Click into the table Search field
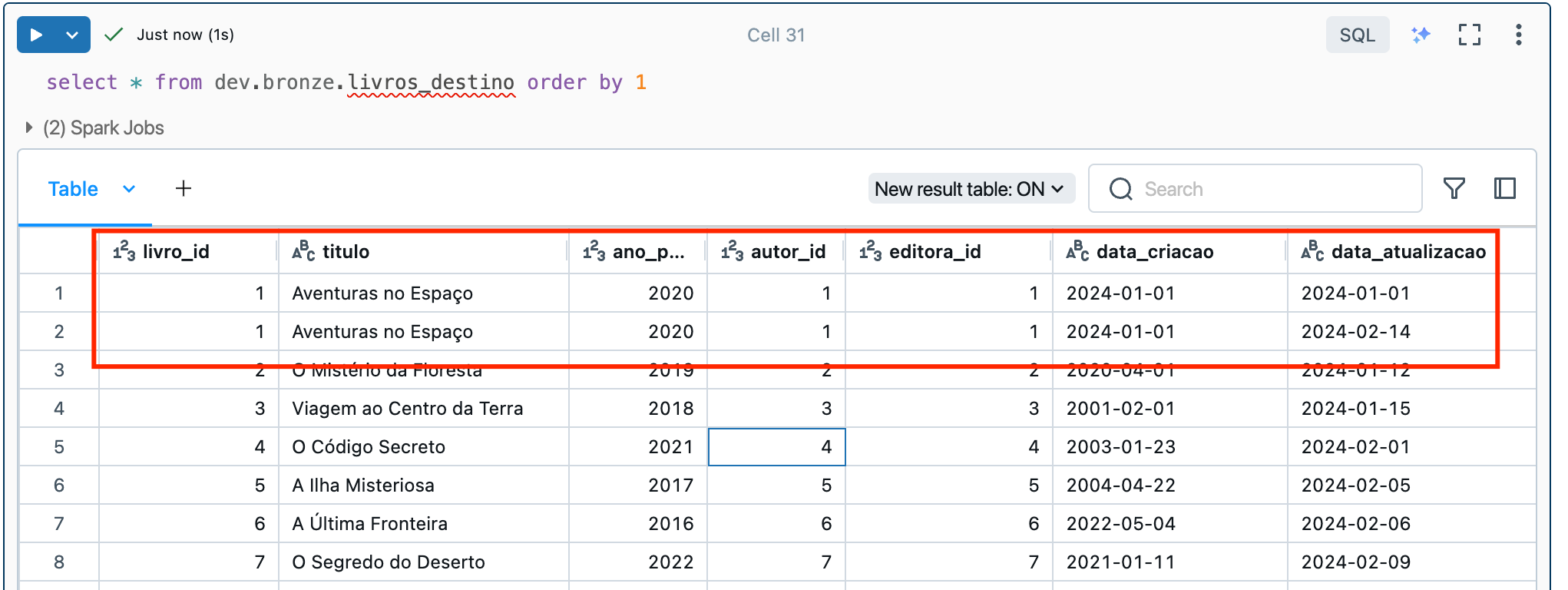This screenshot has height=590, width=1568. [1255, 189]
